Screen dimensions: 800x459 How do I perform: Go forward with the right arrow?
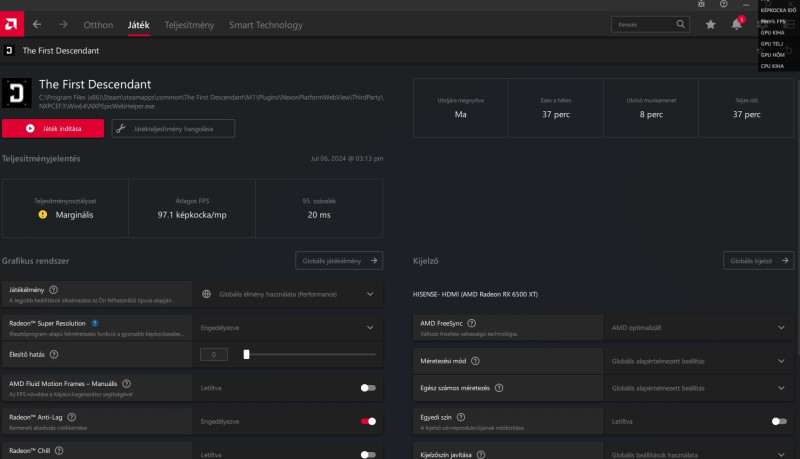[x=63, y=24]
